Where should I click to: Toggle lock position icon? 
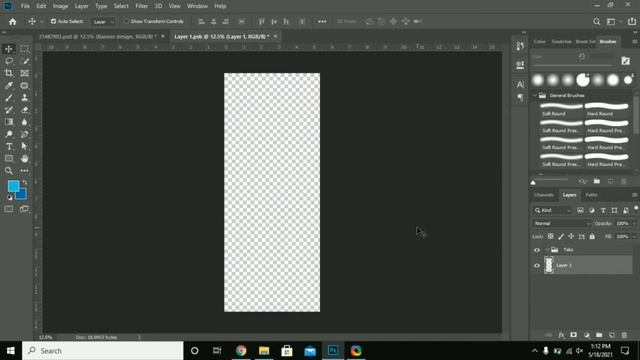[571, 236]
